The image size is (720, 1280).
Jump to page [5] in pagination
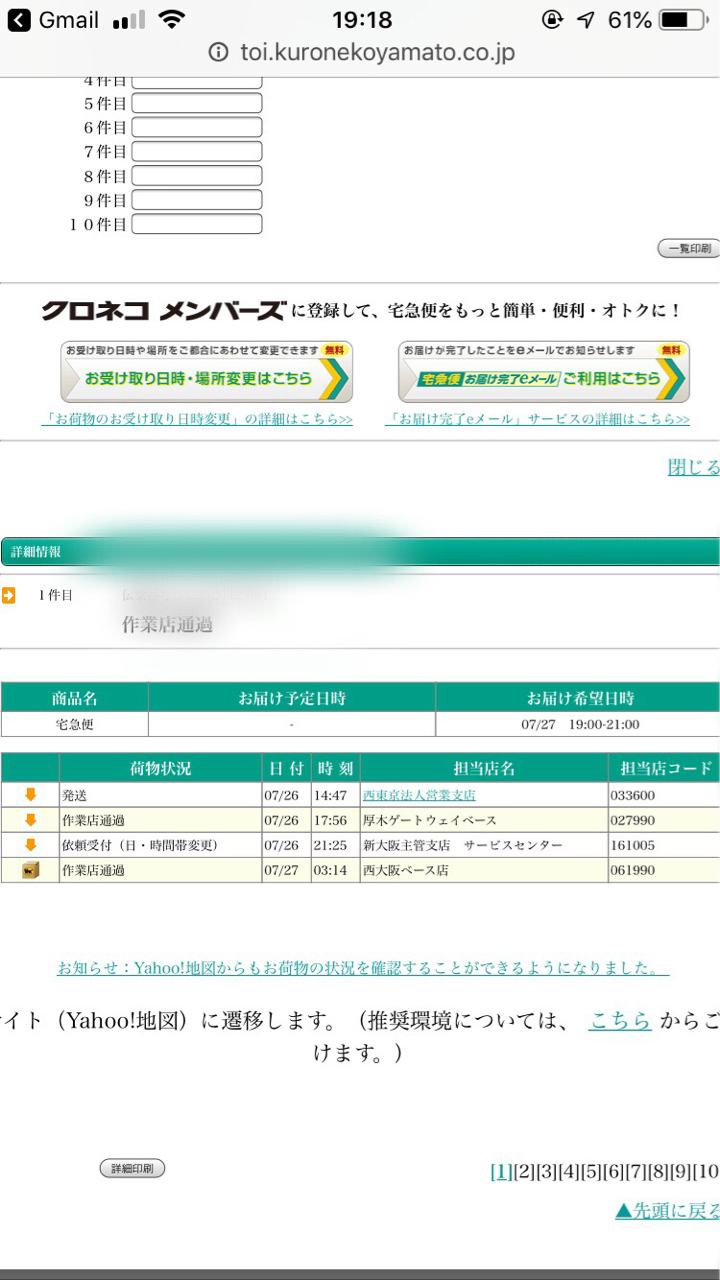coord(591,1172)
